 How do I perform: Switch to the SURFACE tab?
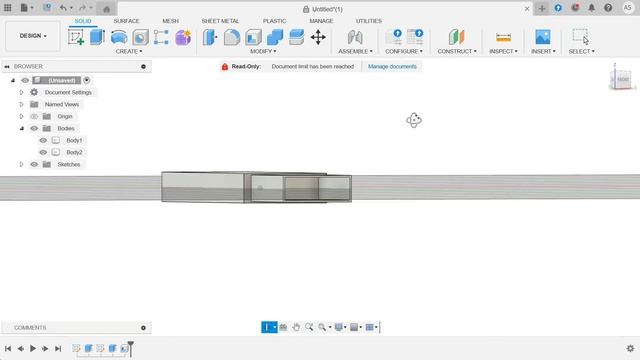click(x=127, y=21)
